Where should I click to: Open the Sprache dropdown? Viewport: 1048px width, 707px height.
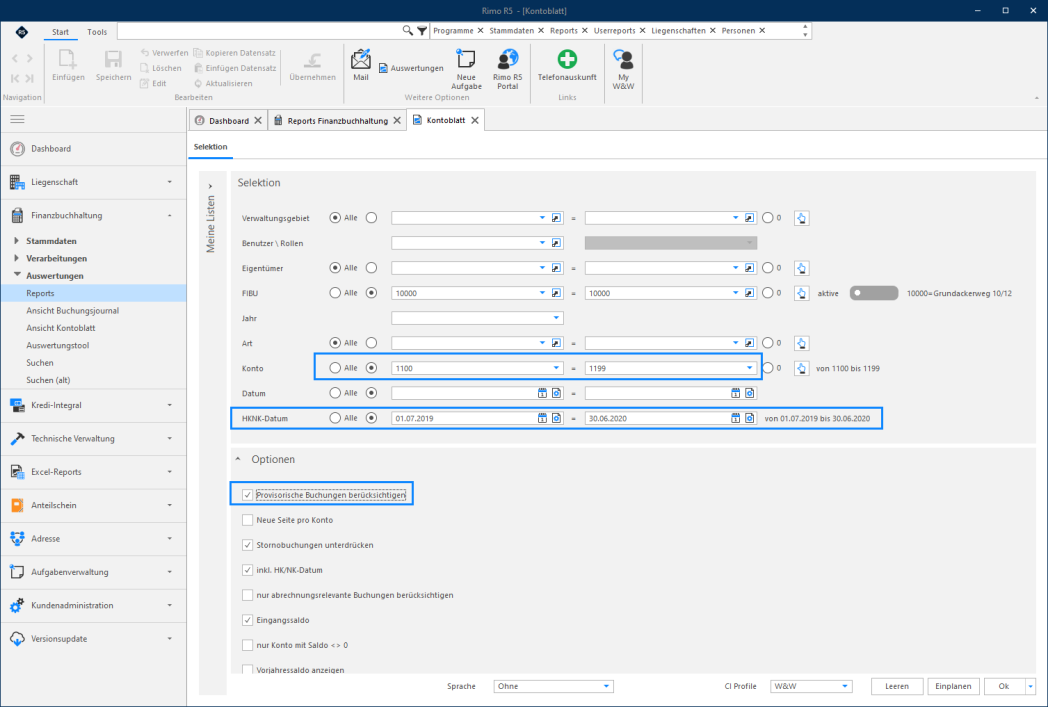coord(606,686)
